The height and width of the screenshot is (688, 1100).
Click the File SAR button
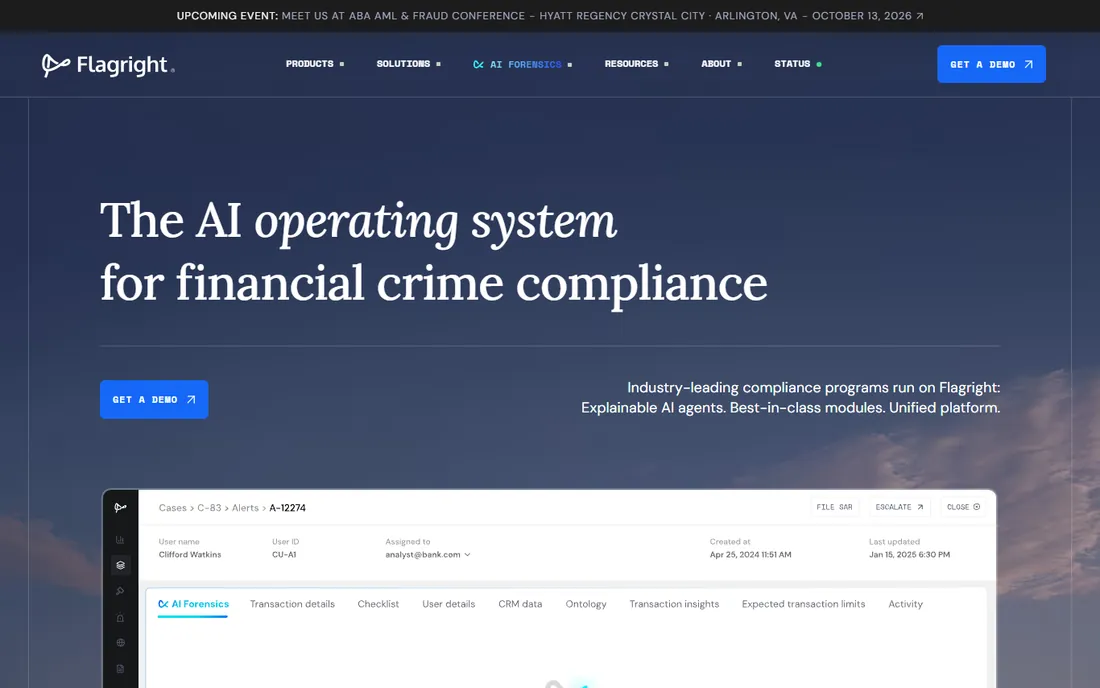(x=834, y=507)
